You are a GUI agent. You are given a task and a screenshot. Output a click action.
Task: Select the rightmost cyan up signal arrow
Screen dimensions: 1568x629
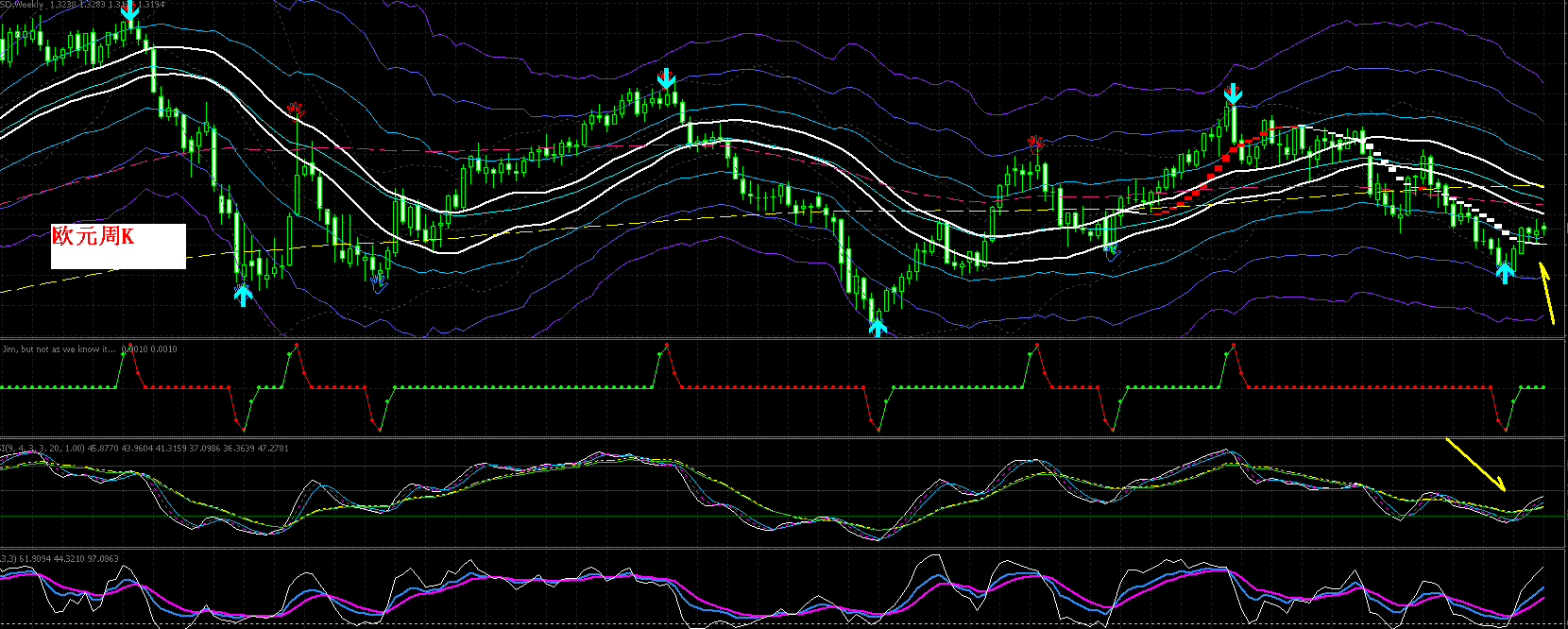1506,273
